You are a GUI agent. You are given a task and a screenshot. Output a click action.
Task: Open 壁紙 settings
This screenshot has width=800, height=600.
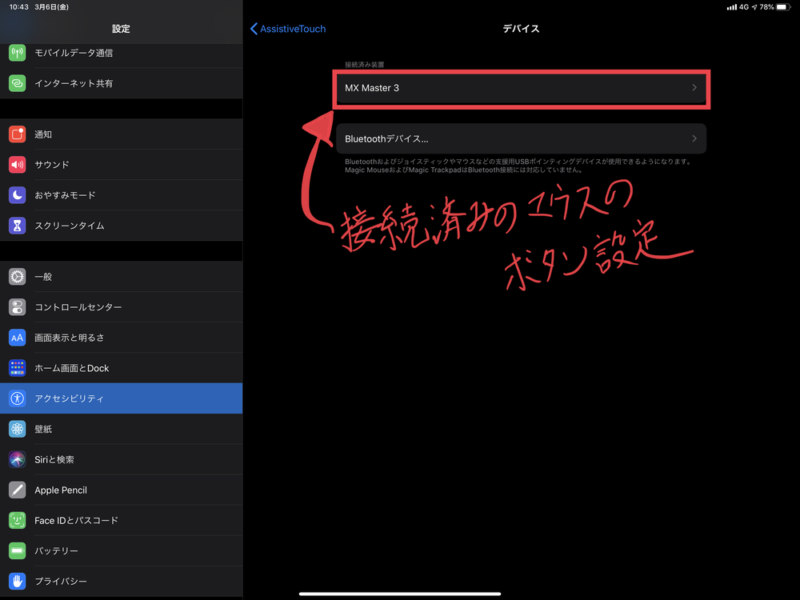pos(121,429)
